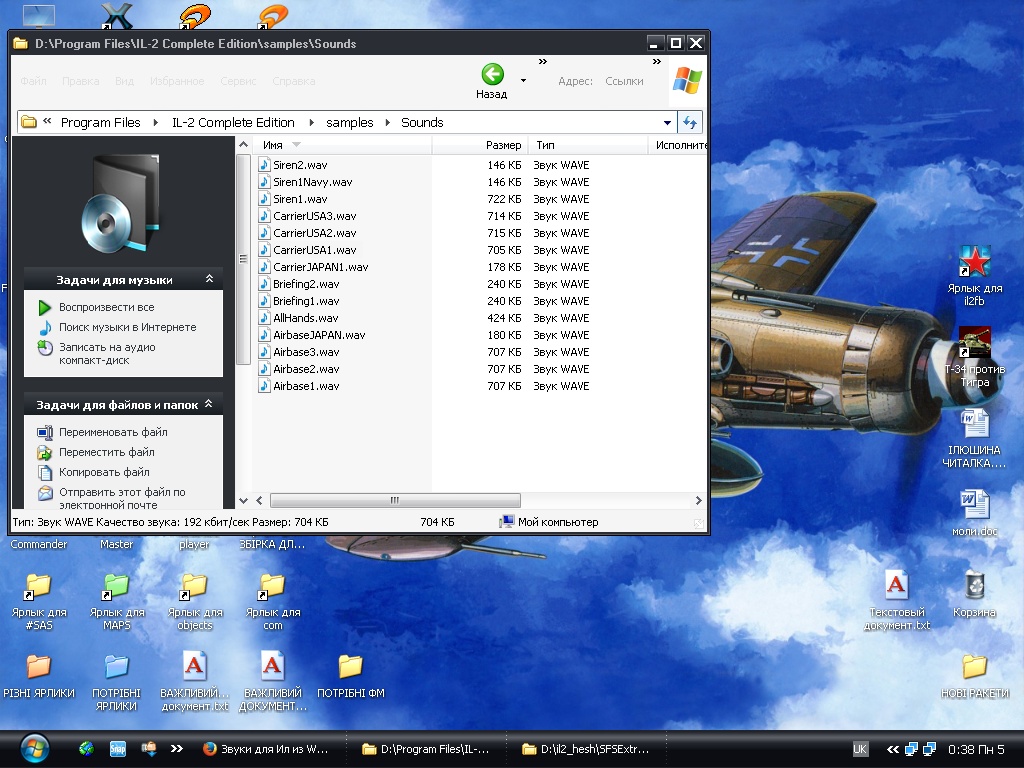The height and width of the screenshot is (768, 1024).
Task: Click the Windows Start orb
Action: [x=34, y=748]
